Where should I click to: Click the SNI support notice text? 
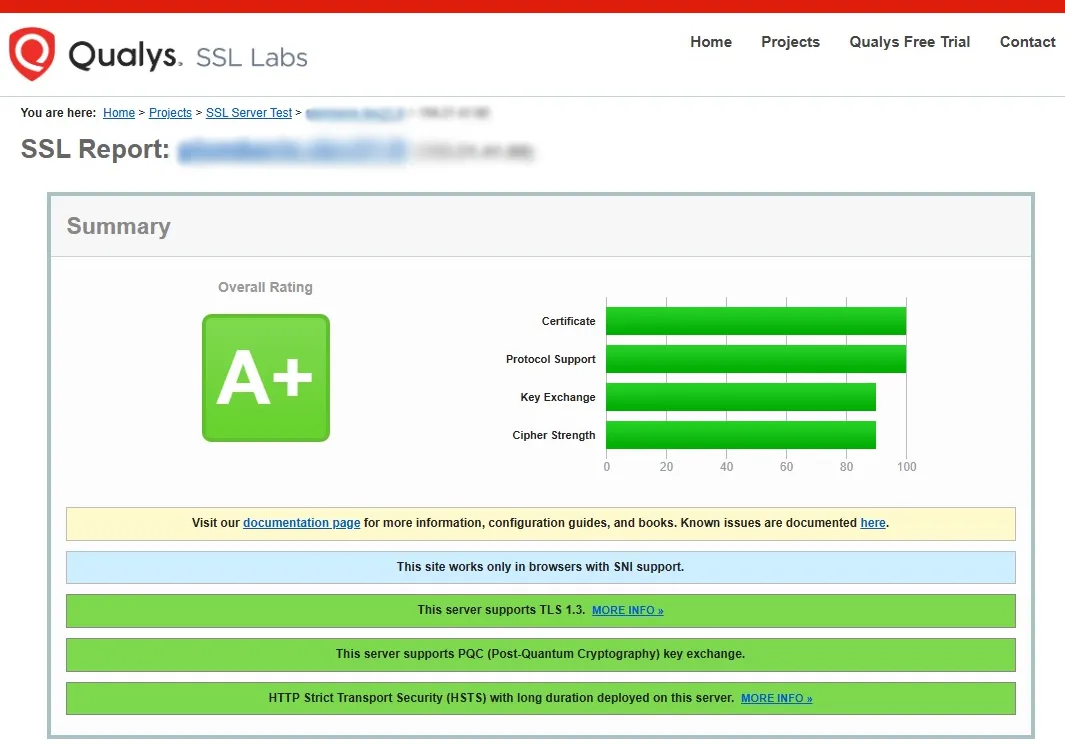(x=541, y=567)
